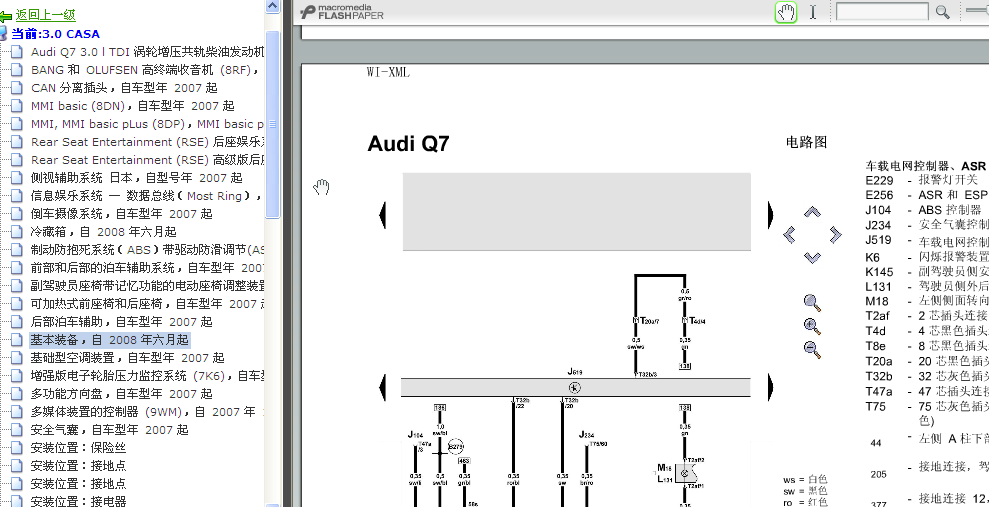The image size is (989, 507).
Task: Click the down navigation arrow in diagram
Action: 812,257
